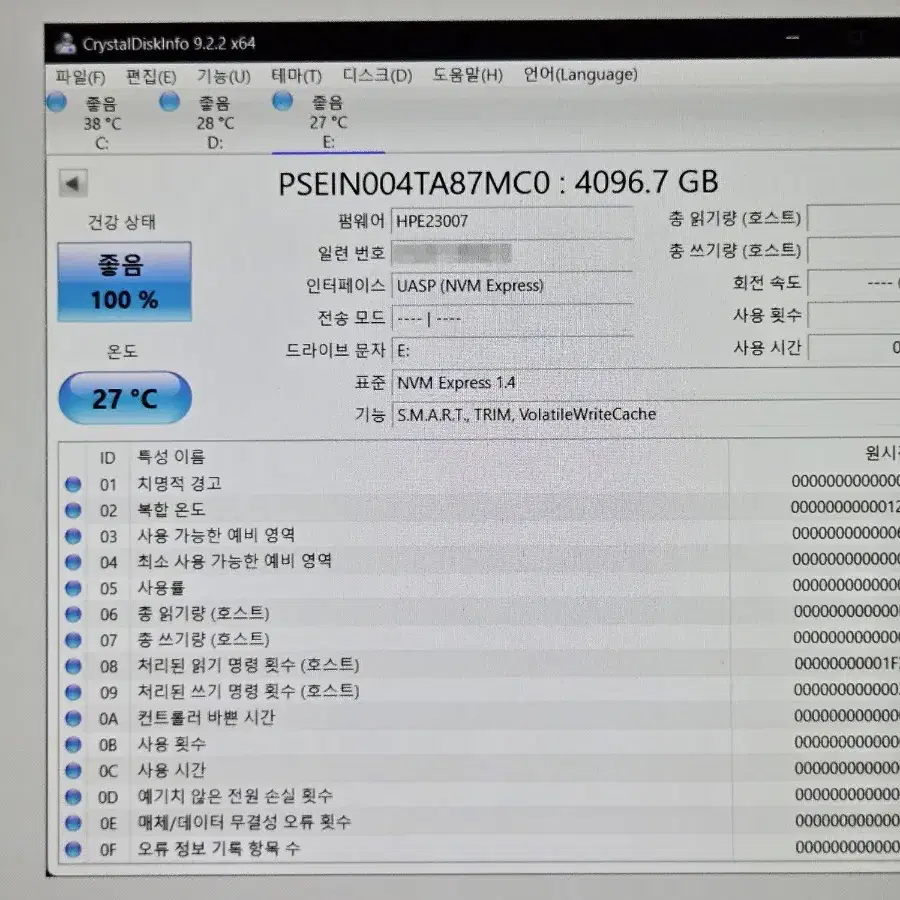The height and width of the screenshot is (900, 900).
Task: Click status orb for 04 최소 사용 가능한 예비 영역
Action: click(73, 562)
